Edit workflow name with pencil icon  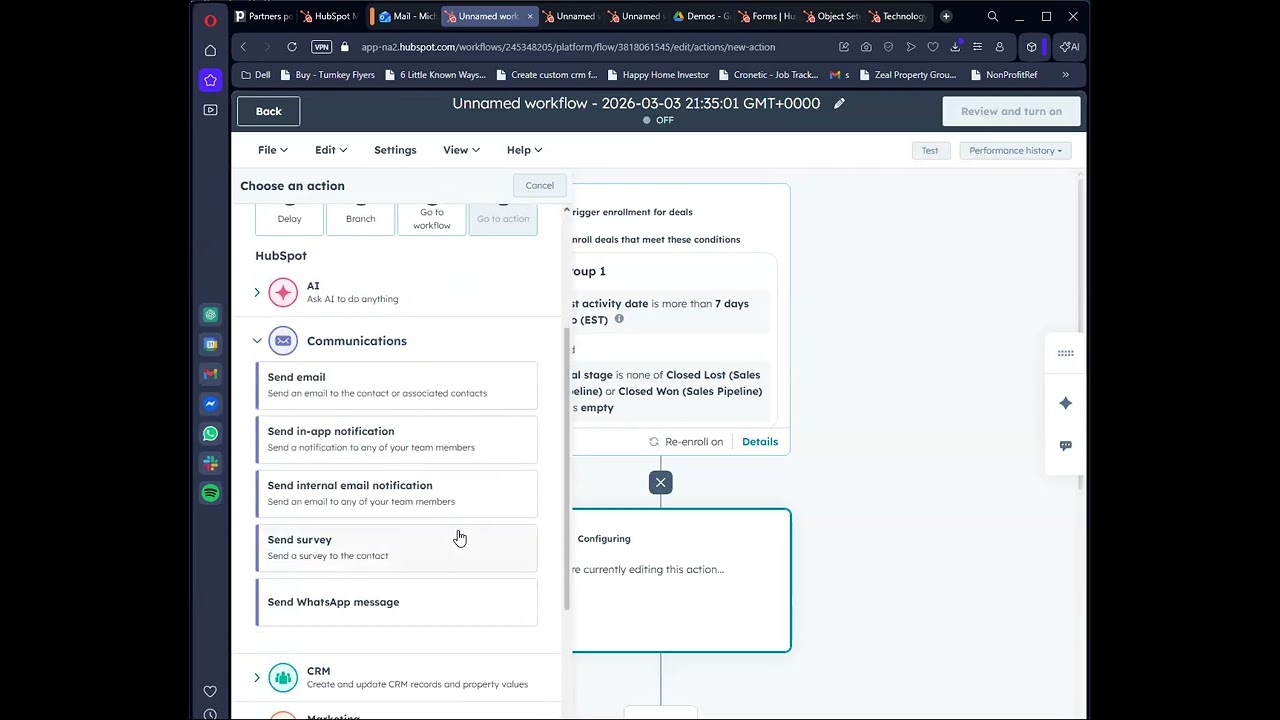tap(839, 103)
